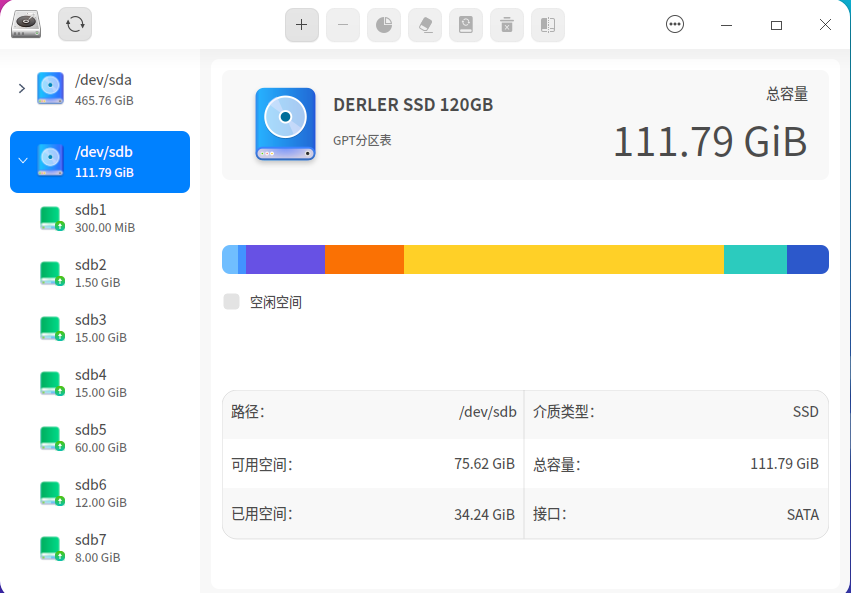
Task: Close the disk manager window
Action: tap(825, 24)
